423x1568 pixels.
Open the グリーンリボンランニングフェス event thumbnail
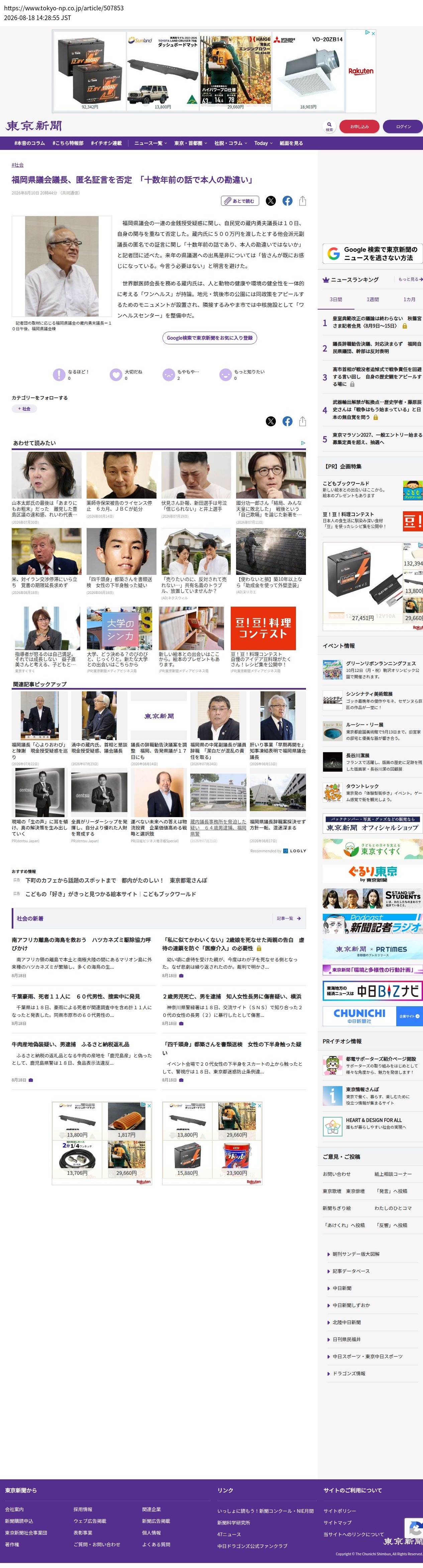[332, 670]
